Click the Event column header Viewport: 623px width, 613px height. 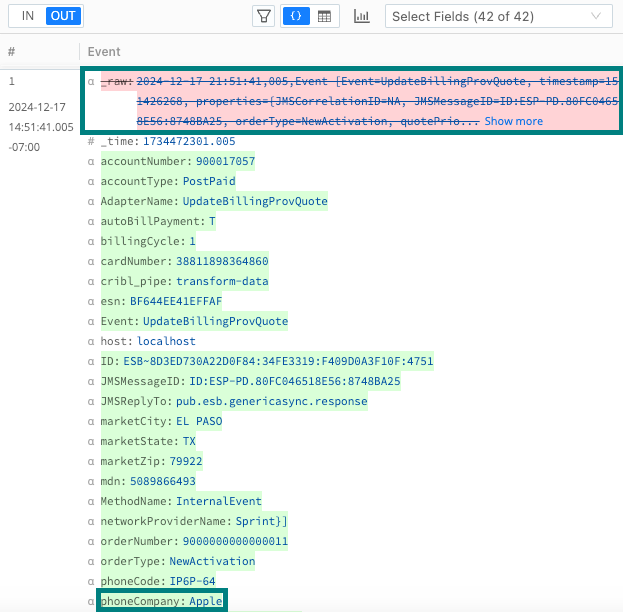click(x=104, y=51)
